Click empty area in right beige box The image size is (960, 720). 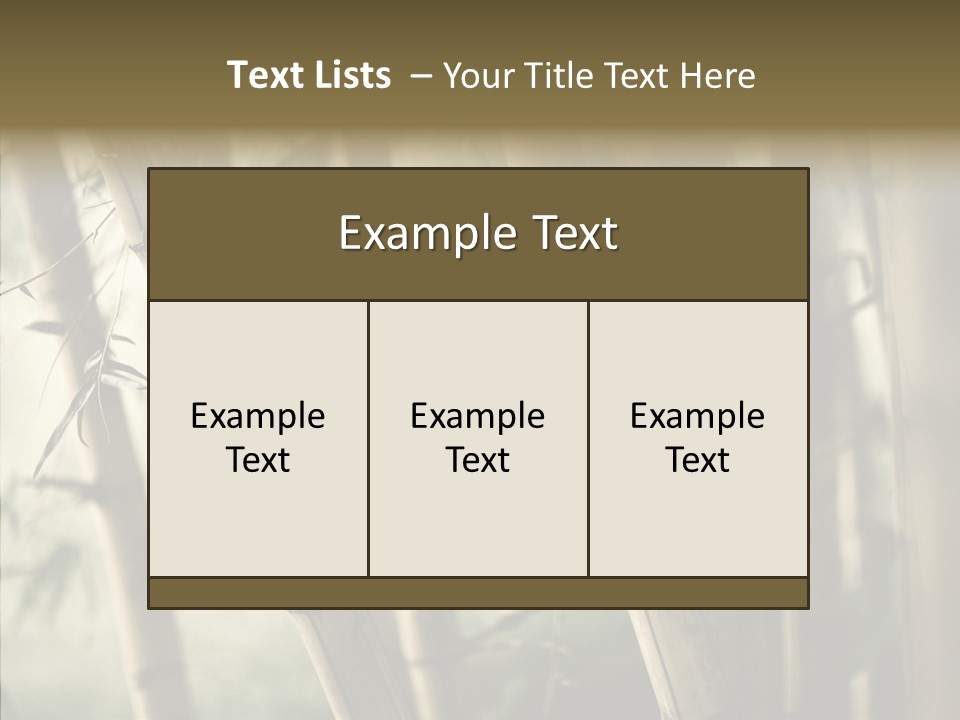tap(697, 530)
